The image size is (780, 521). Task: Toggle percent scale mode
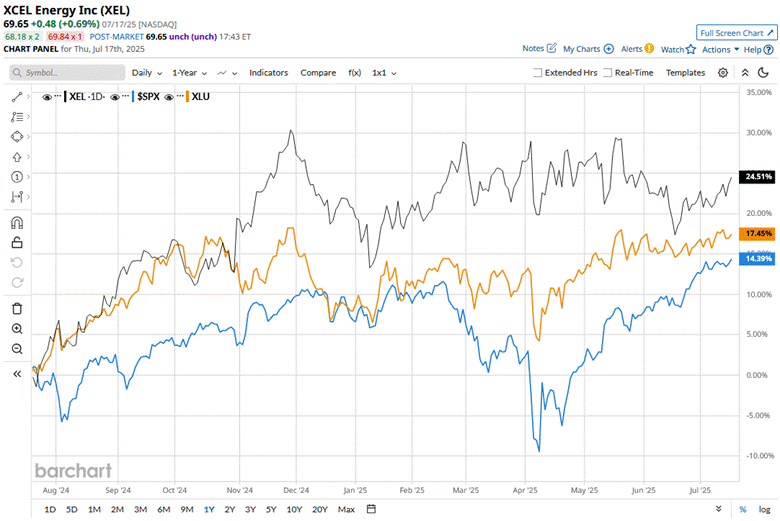(x=743, y=509)
